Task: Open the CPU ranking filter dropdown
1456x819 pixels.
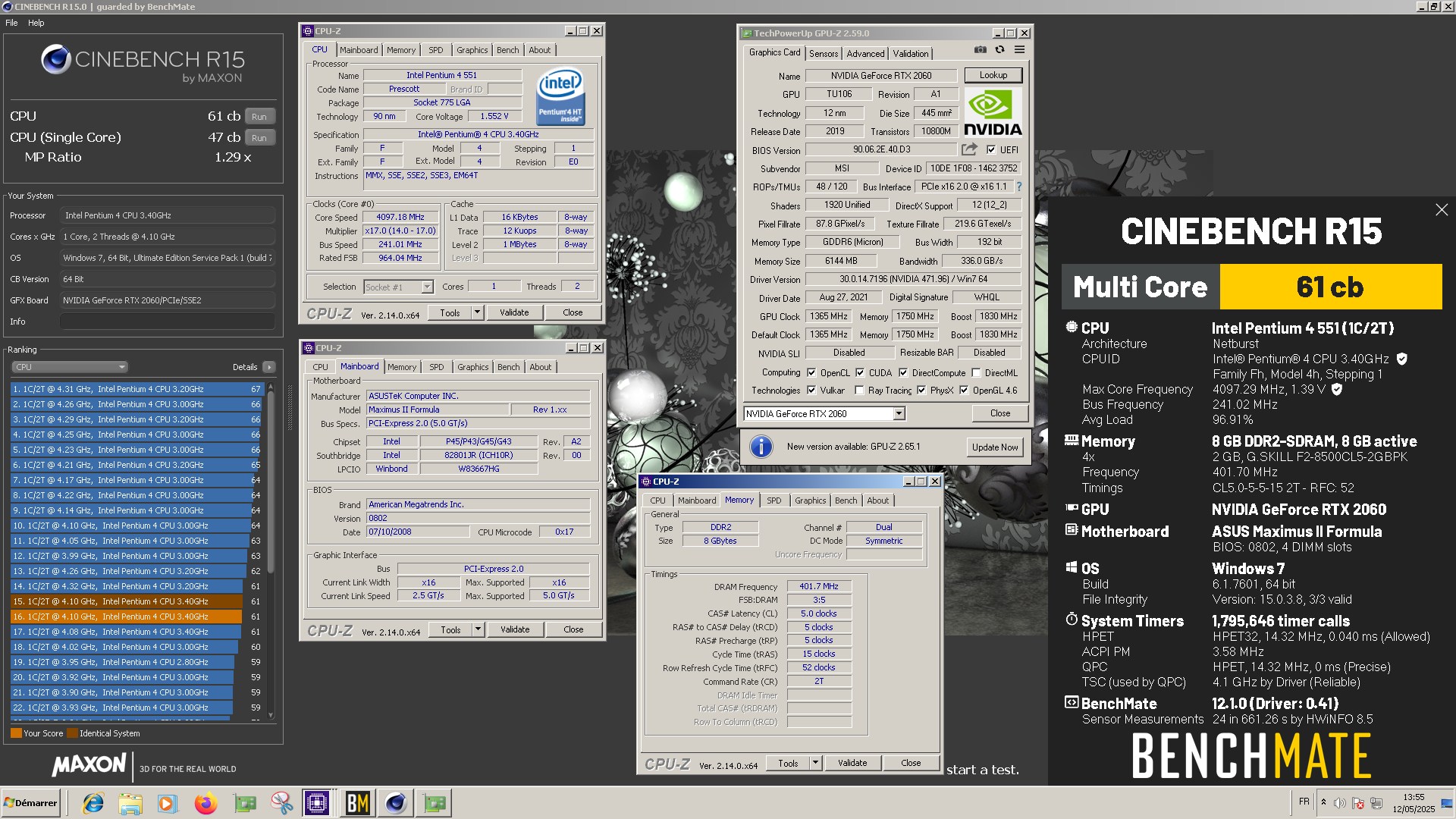Action: [x=69, y=367]
